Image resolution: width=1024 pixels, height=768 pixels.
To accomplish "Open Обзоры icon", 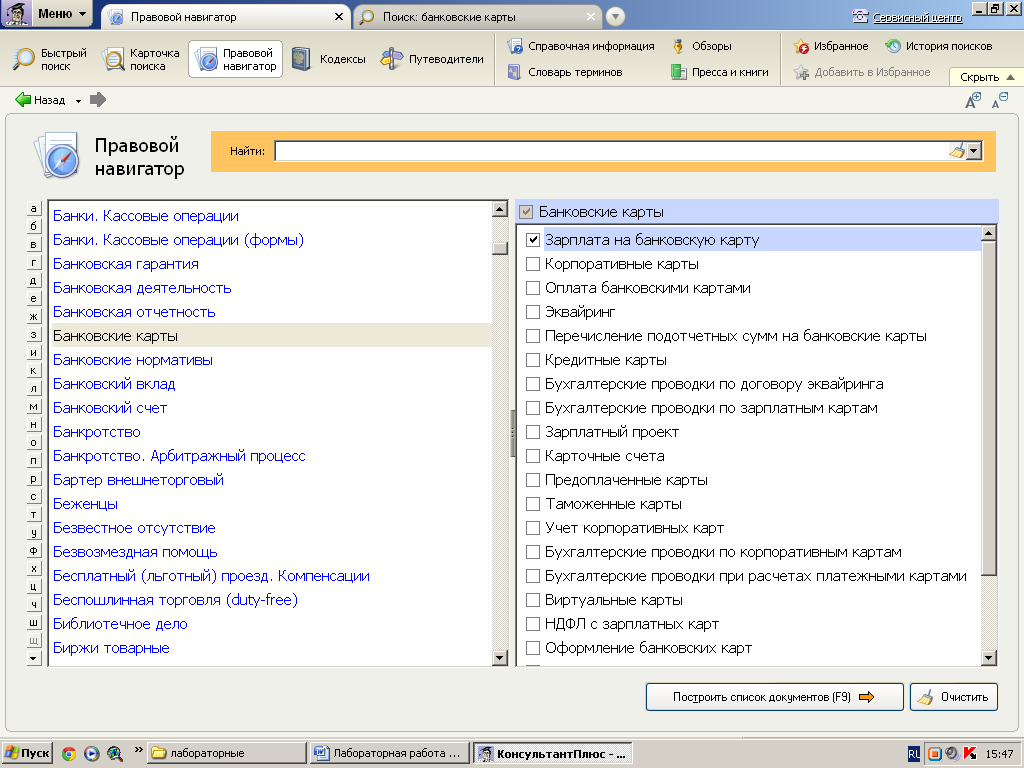I will (x=679, y=46).
